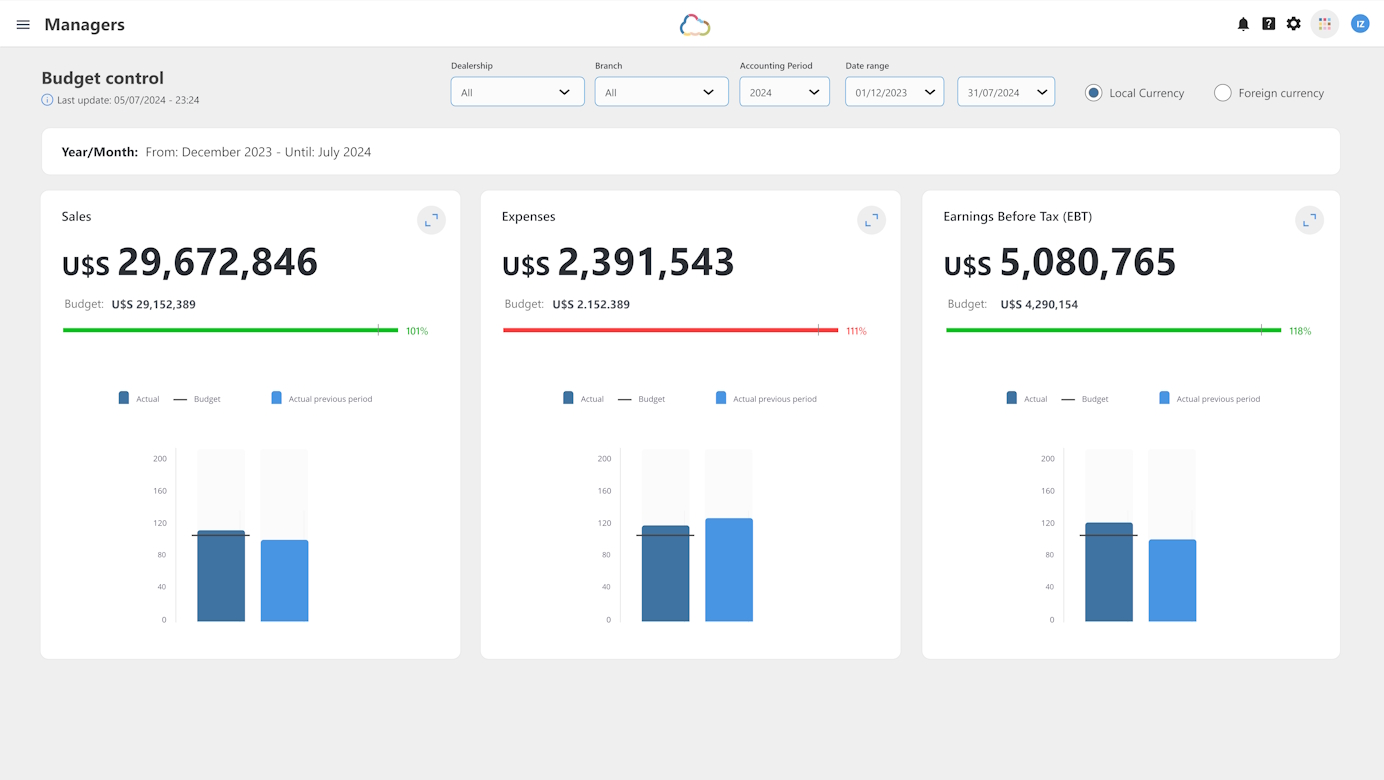The height and width of the screenshot is (780, 1384).
Task: Toggle Budget legend in EBT chart
Action: (1085, 399)
